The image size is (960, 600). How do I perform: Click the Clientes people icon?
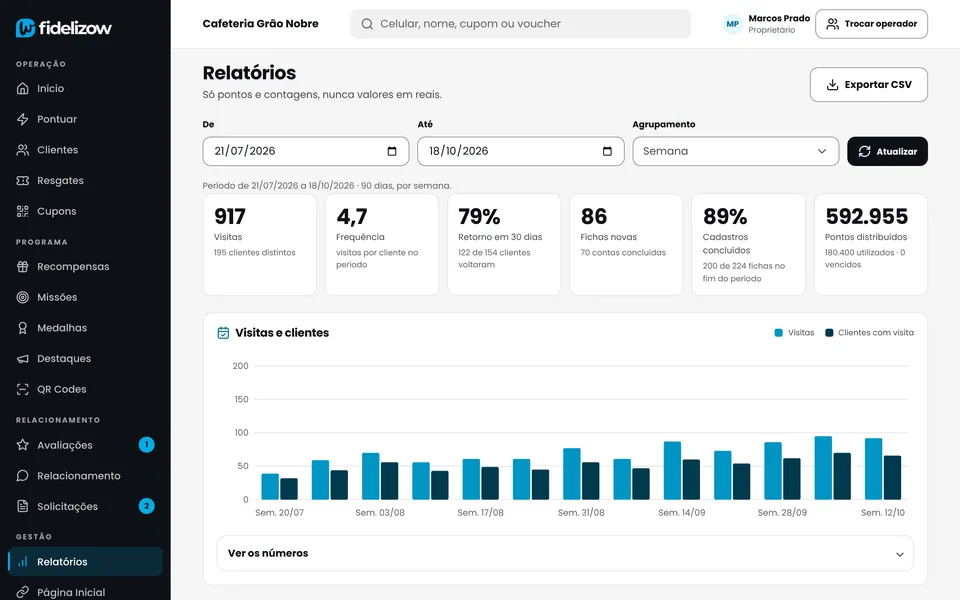point(23,149)
